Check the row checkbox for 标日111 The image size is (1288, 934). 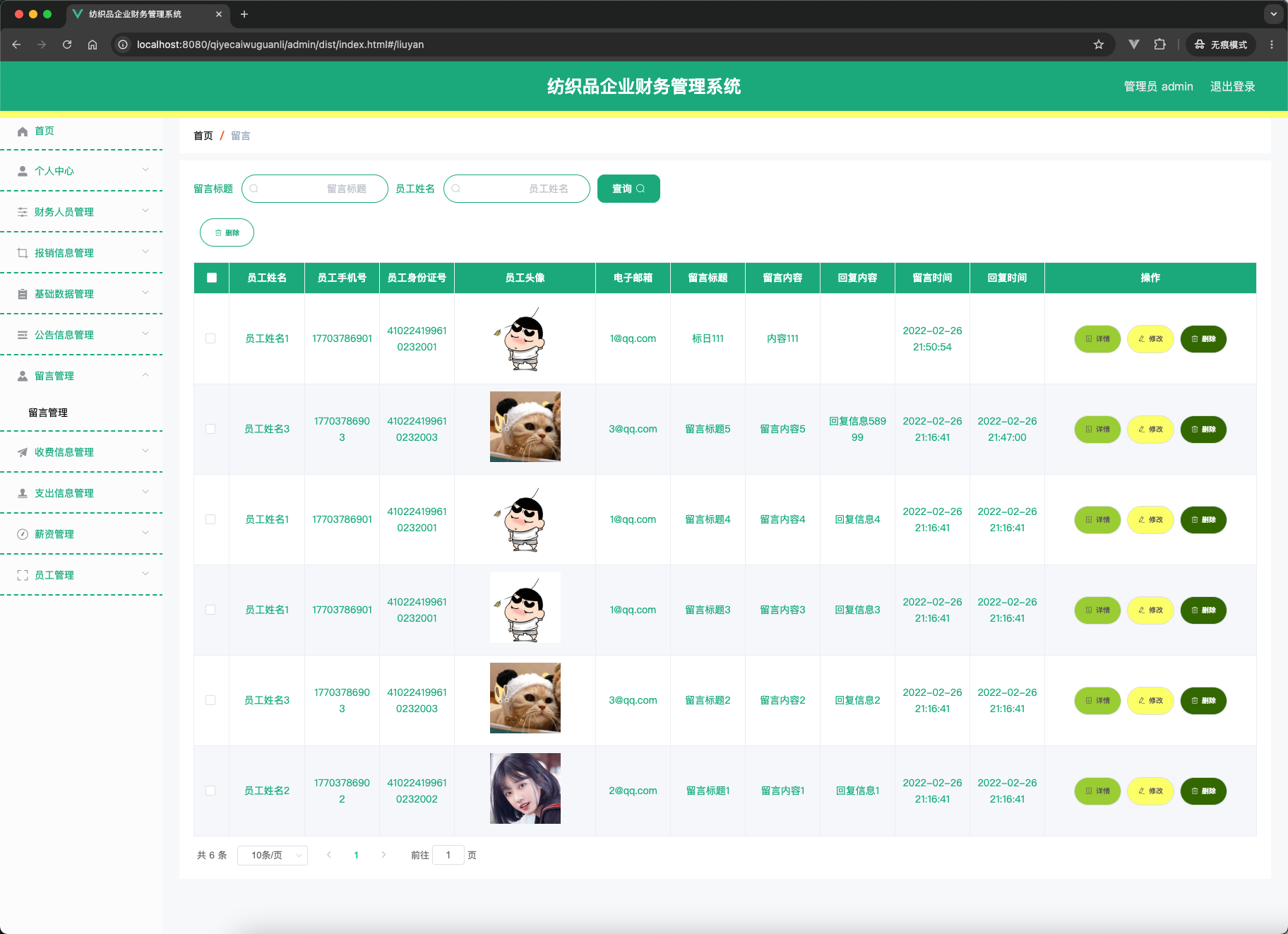[210, 338]
